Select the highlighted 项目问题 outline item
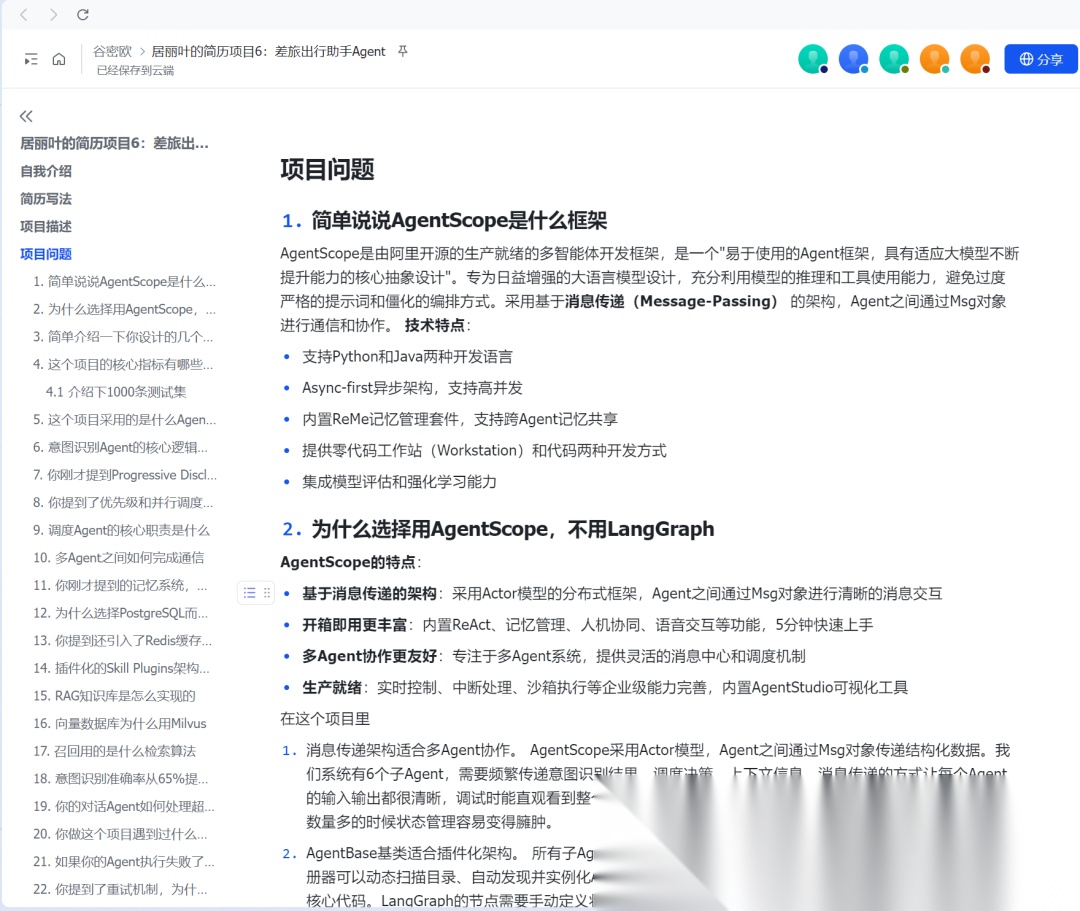Image resolution: width=1080 pixels, height=911 pixels. coord(46,254)
